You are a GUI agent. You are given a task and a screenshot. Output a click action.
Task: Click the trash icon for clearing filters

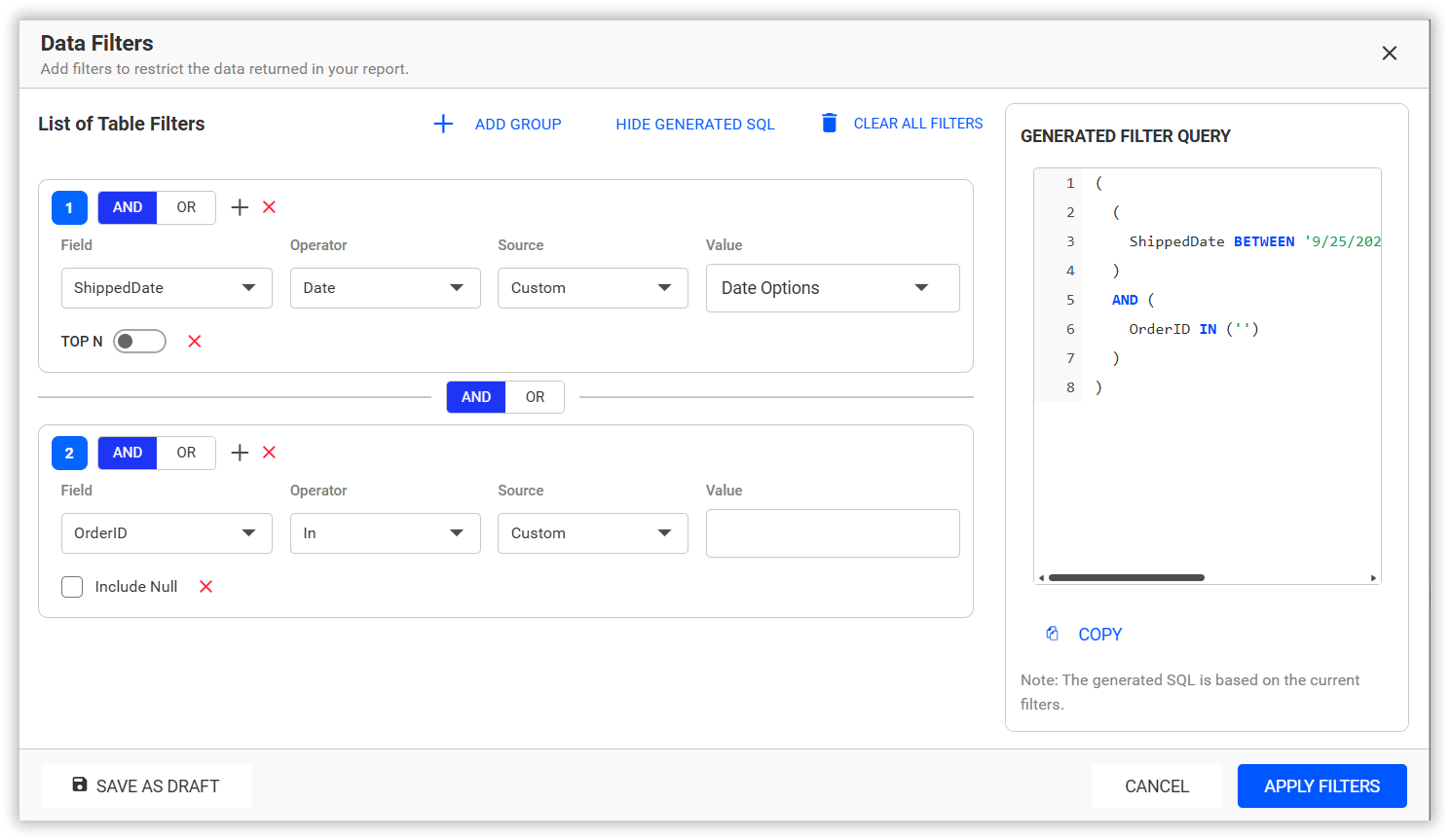830,123
